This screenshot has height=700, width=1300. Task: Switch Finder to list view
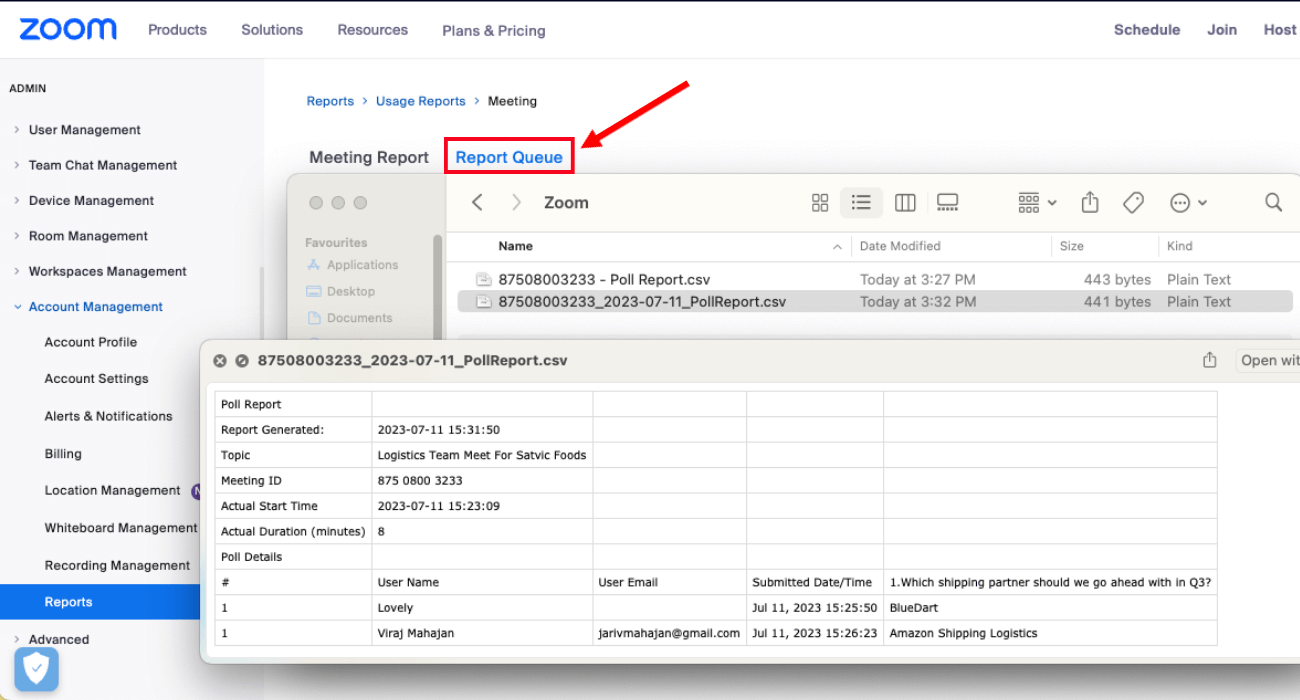[x=861, y=203]
